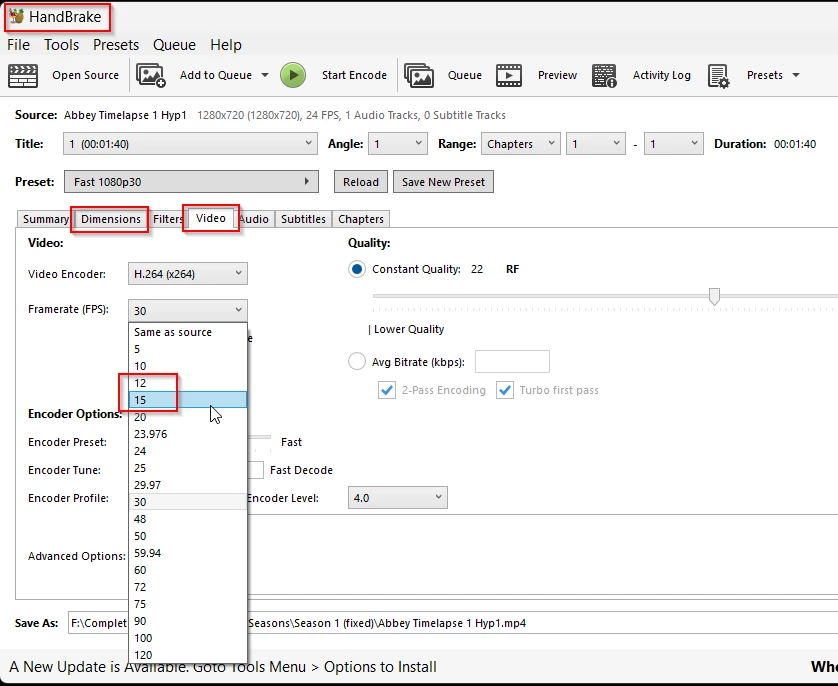Select Same as source framerate option

tap(188, 332)
